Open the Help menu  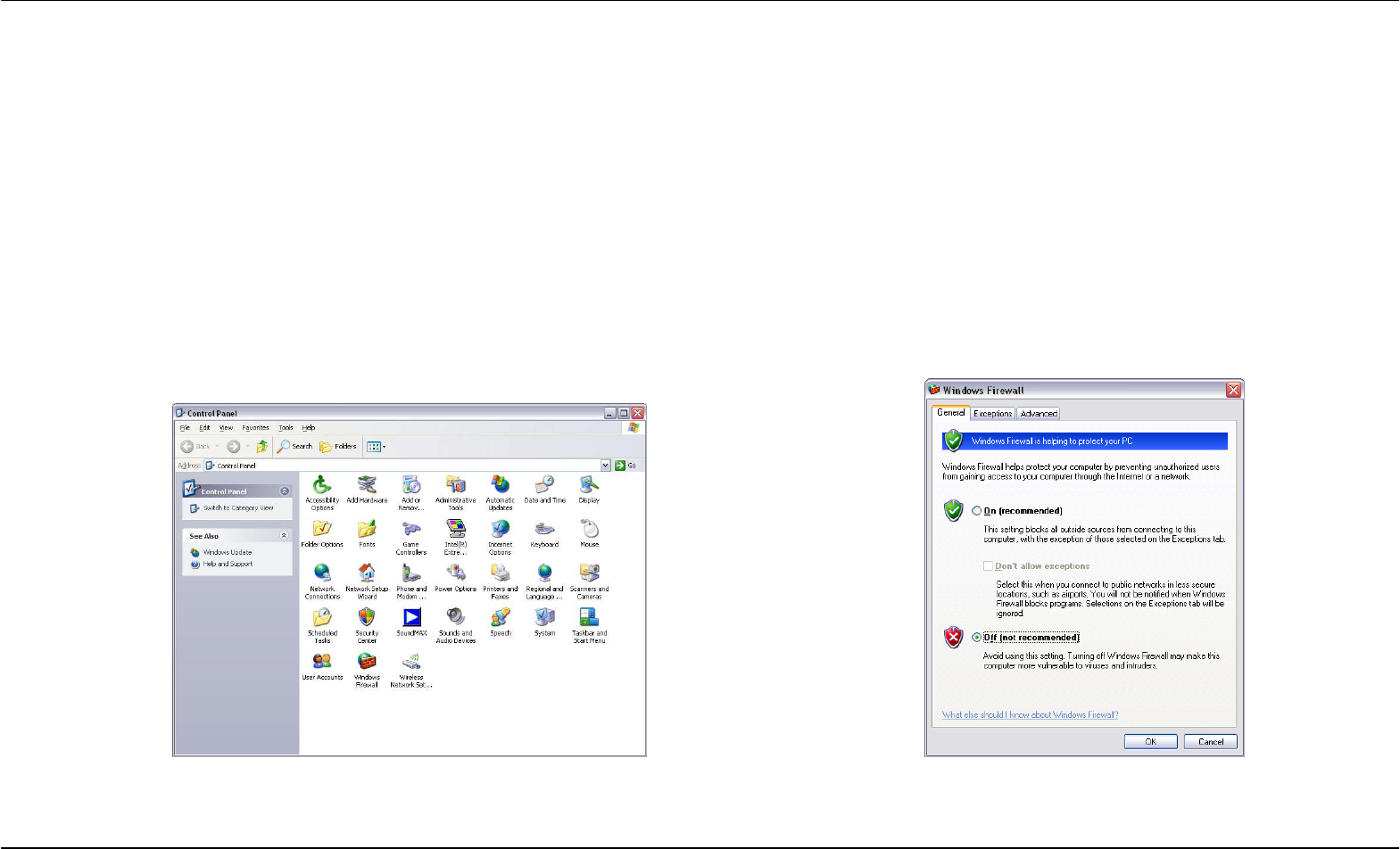[x=309, y=428]
